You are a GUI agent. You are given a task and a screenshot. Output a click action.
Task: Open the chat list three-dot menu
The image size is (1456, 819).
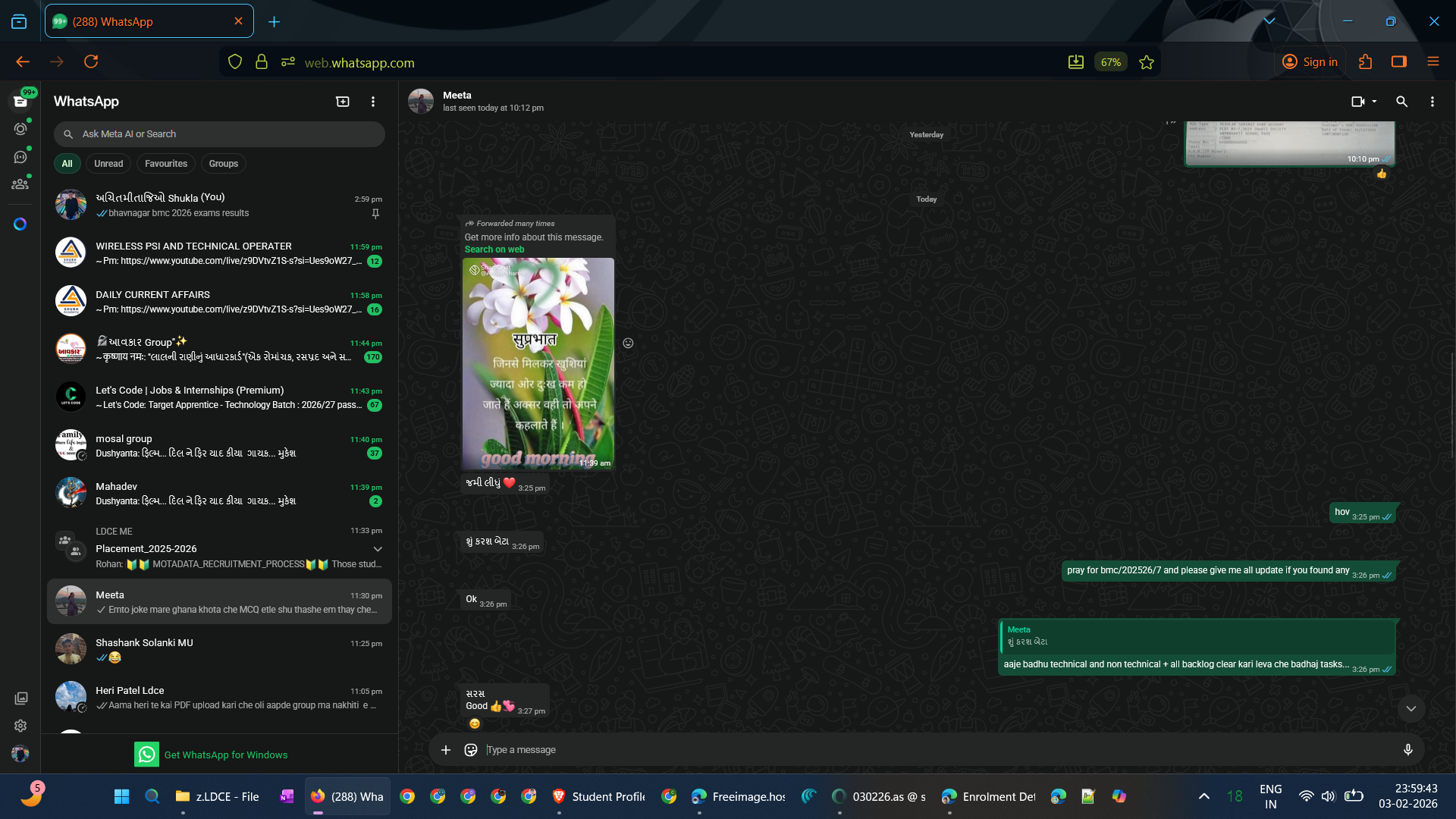tap(373, 102)
